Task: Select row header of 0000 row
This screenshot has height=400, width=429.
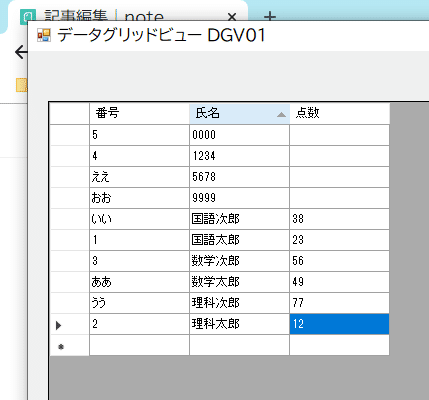Action: click(x=69, y=135)
